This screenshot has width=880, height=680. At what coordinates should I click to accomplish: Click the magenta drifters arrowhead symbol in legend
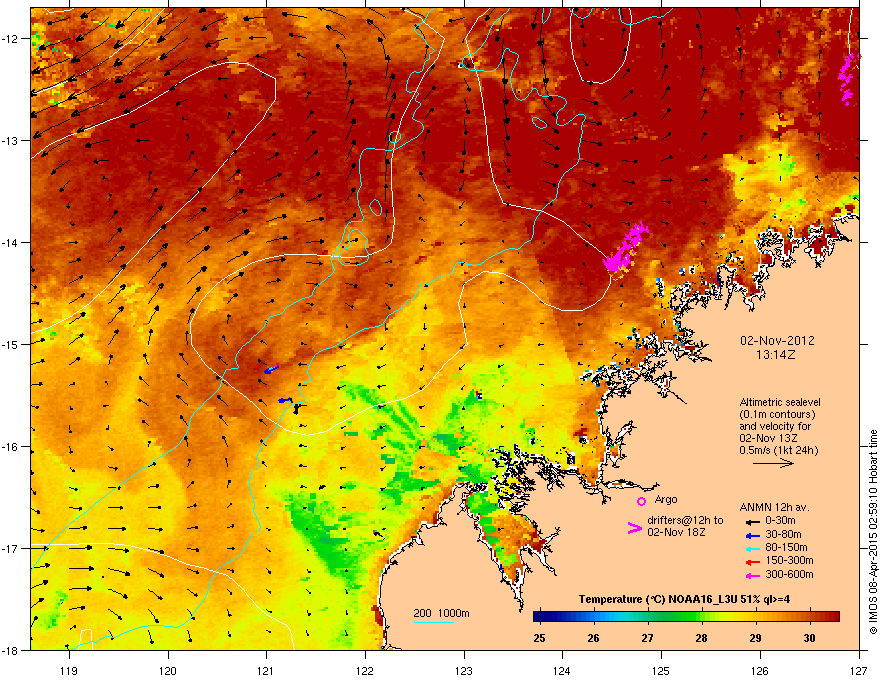click(635, 528)
